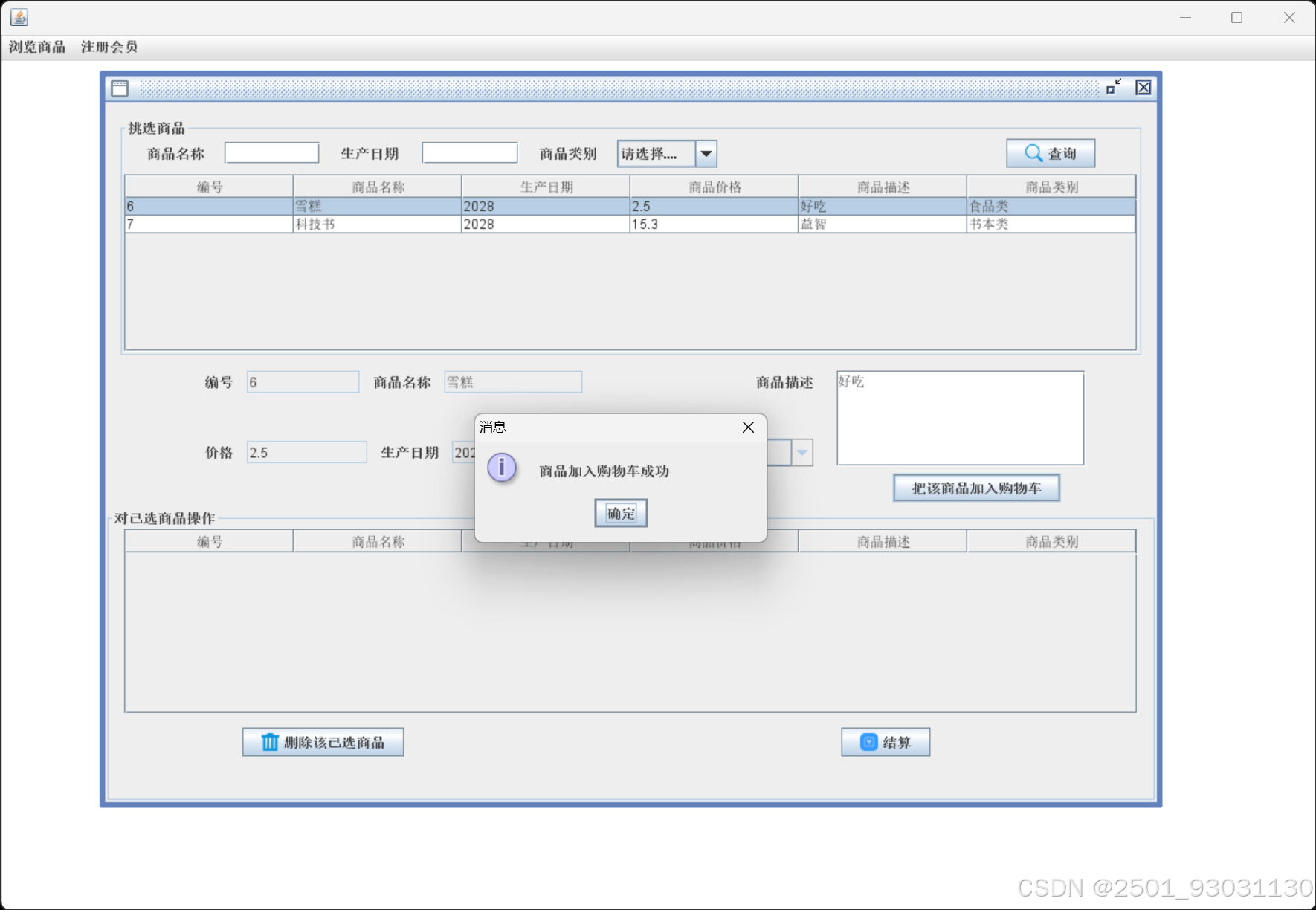Click the magnifier icon on the 查询 button
This screenshot has width=1316, height=910.
(1033, 153)
